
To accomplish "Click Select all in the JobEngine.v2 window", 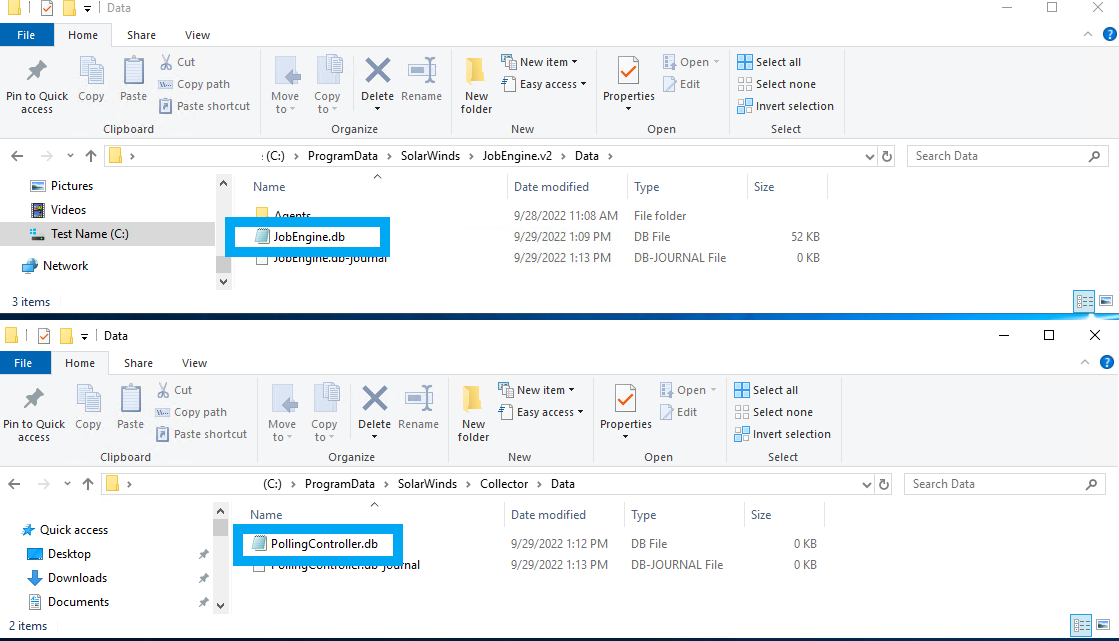I will pos(769,62).
